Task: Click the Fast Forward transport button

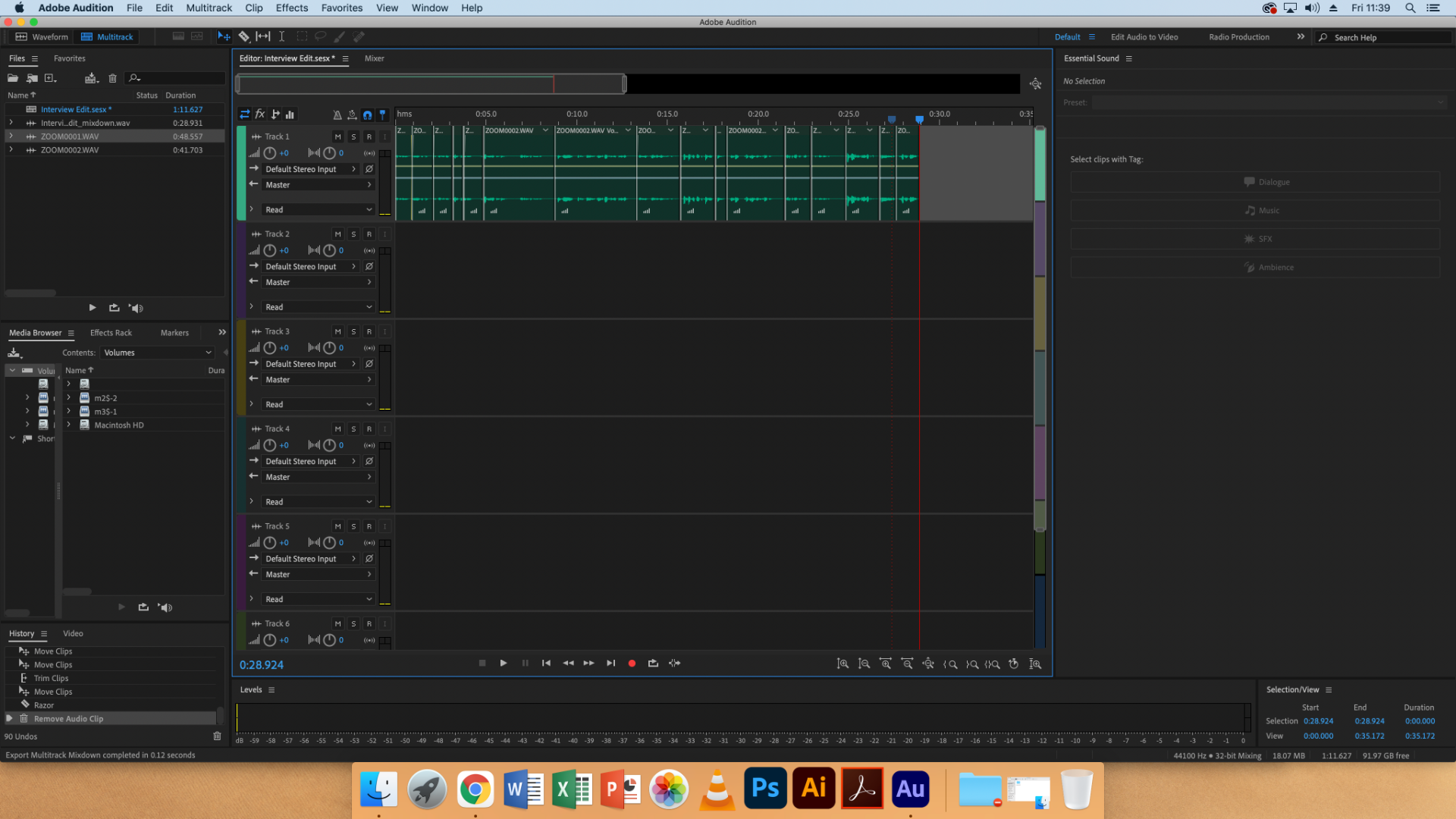Action: tap(589, 664)
